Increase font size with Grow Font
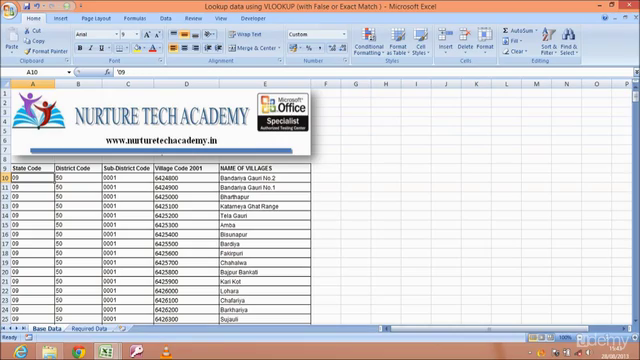 (147, 35)
